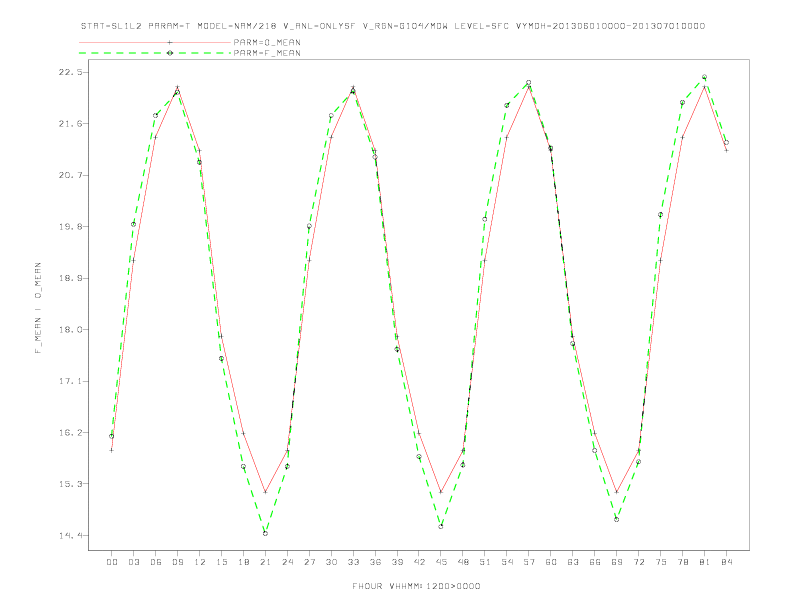The image size is (792, 612).
Task: Select the PARM=F_MEAN legend label
Action: [267, 53]
